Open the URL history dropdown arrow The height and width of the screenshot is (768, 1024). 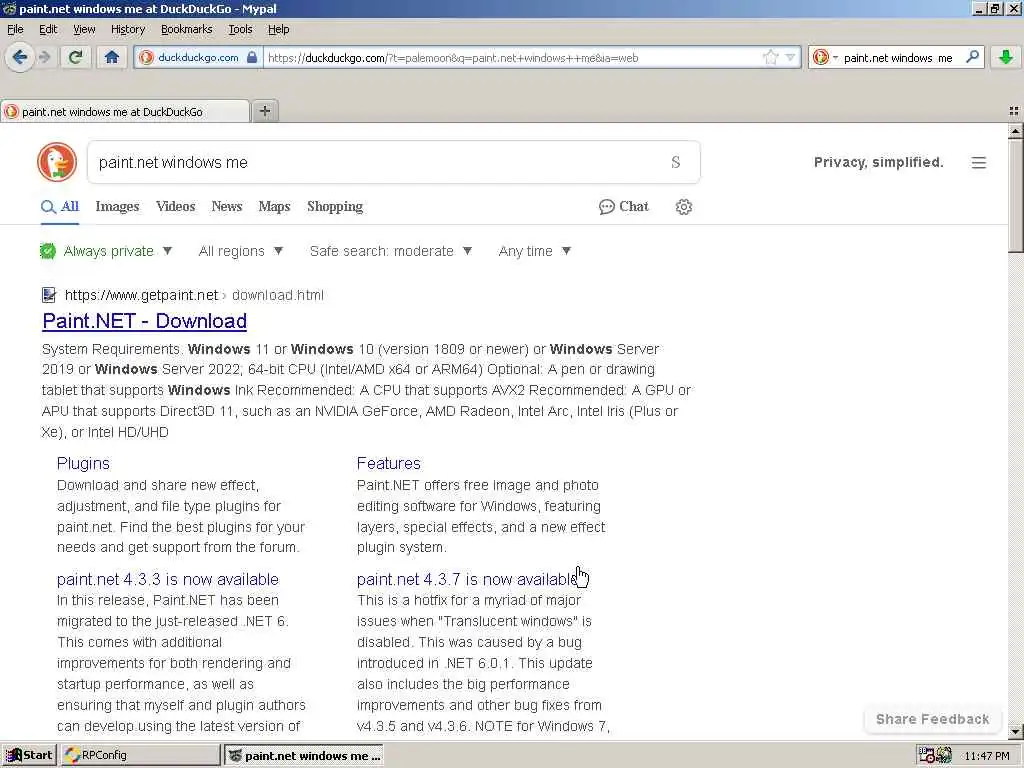[790, 57]
